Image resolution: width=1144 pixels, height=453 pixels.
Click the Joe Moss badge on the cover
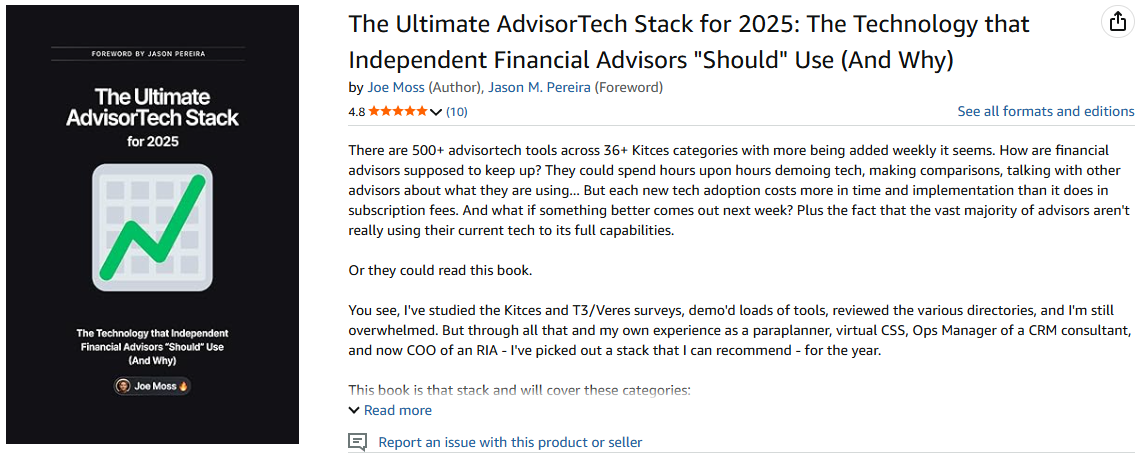(x=152, y=386)
